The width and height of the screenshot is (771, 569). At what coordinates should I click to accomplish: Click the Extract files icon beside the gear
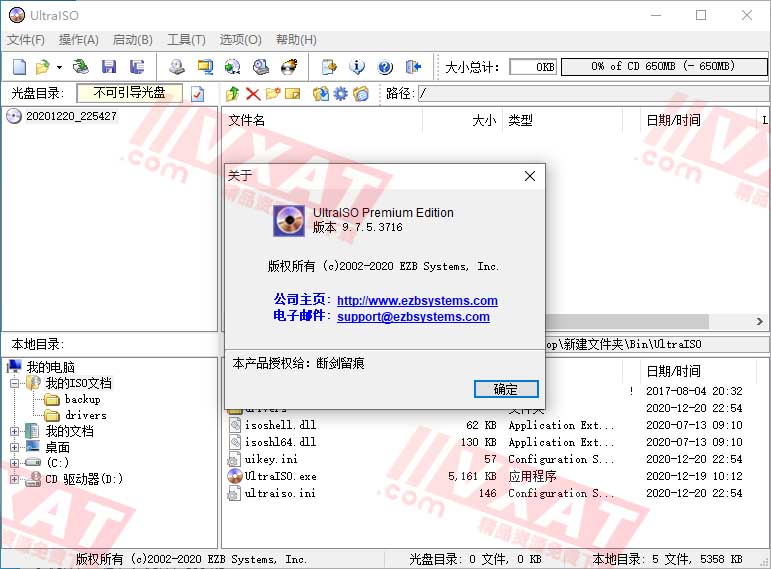pos(321,93)
